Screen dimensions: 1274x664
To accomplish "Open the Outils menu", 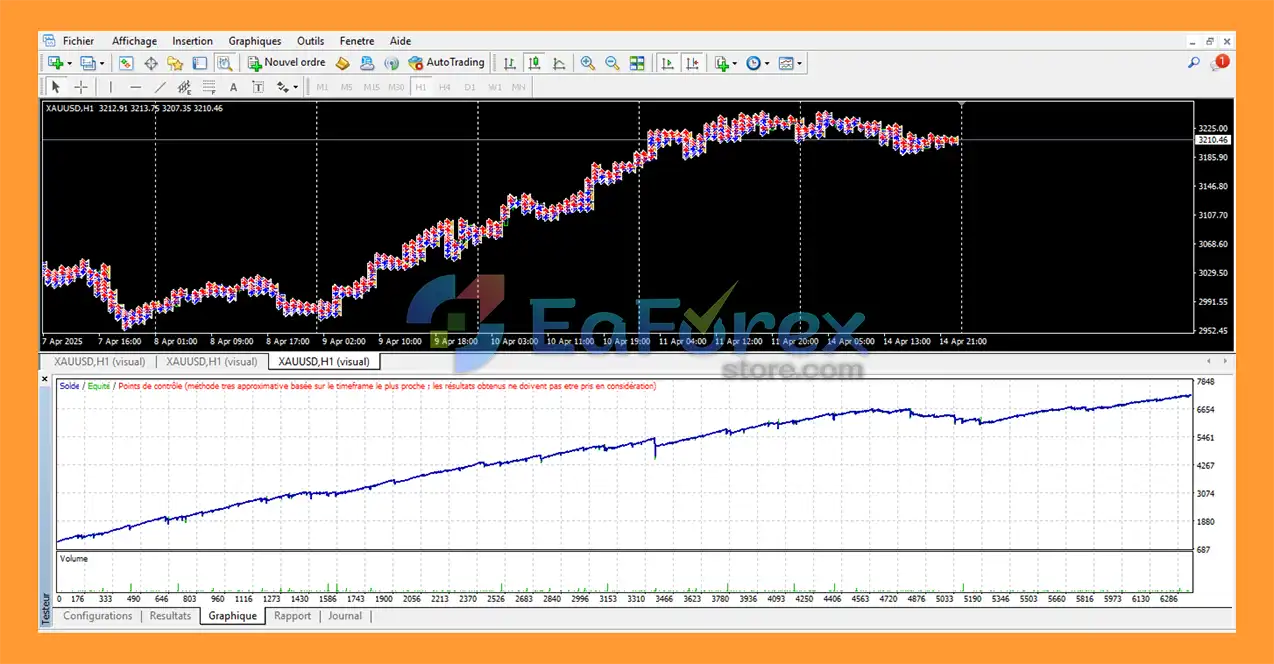I will pos(310,41).
